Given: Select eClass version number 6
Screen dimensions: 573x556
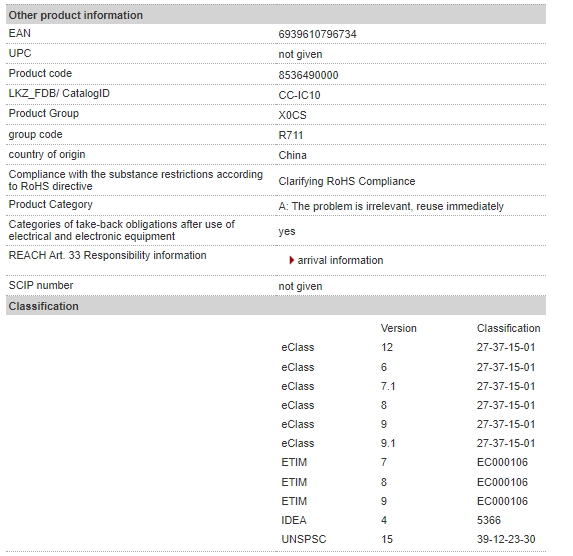Looking at the screenshot, I should click(x=384, y=367).
